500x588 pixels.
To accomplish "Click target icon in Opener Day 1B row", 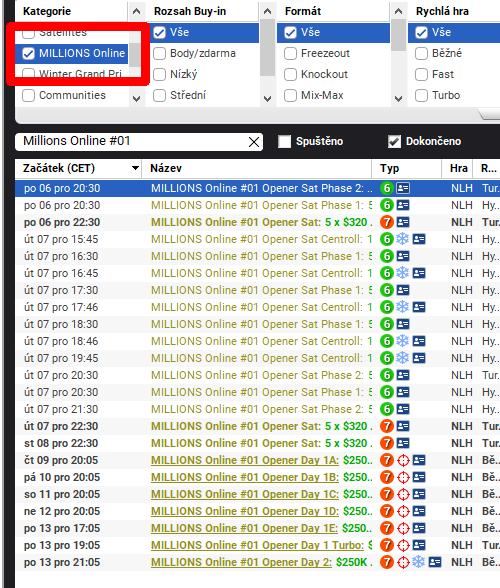I will 403,477.
